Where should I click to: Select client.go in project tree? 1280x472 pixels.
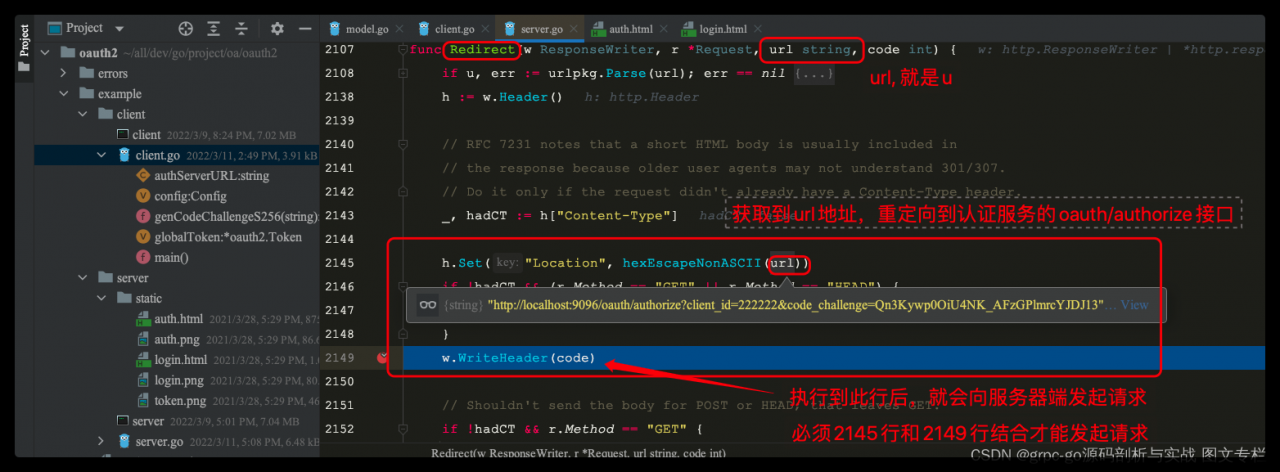[x=158, y=155]
